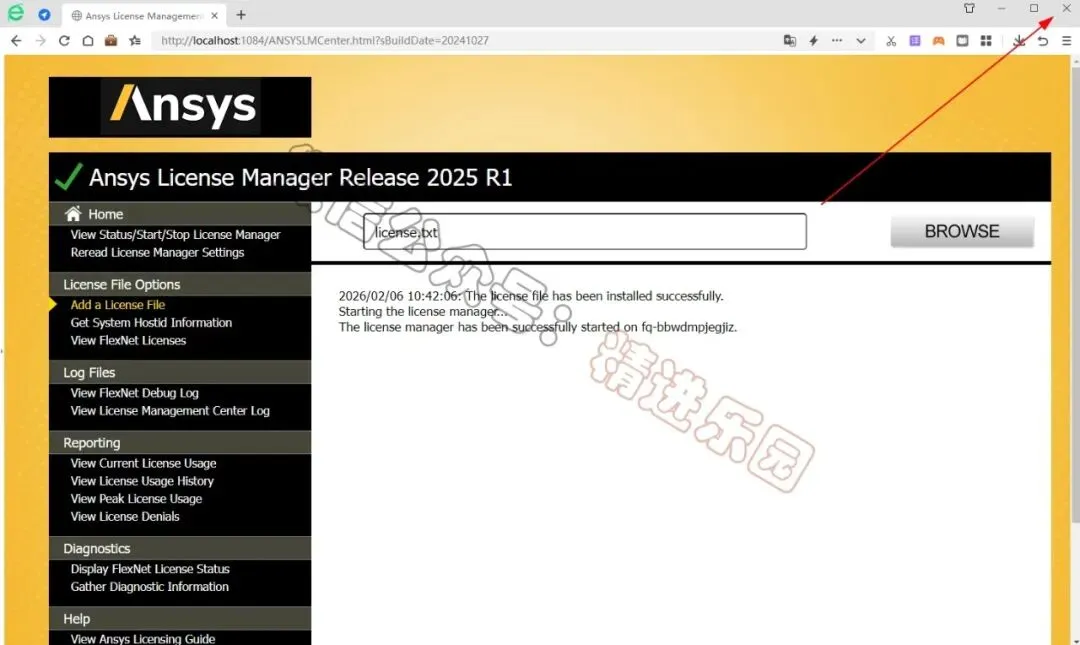Click the browser address bar URL
Image resolution: width=1080 pixels, height=645 pixels.
324,41
